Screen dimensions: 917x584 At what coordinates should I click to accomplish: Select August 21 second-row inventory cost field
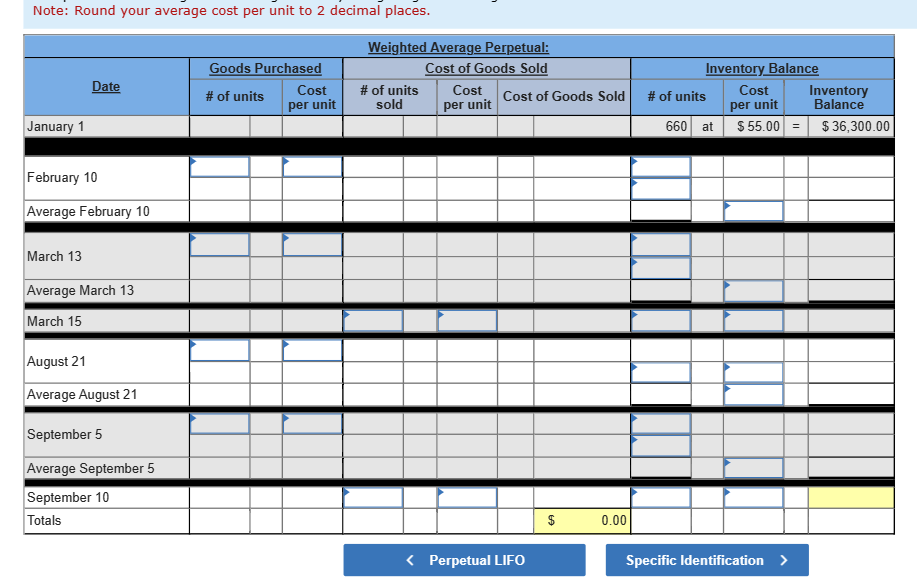[753, 372]
